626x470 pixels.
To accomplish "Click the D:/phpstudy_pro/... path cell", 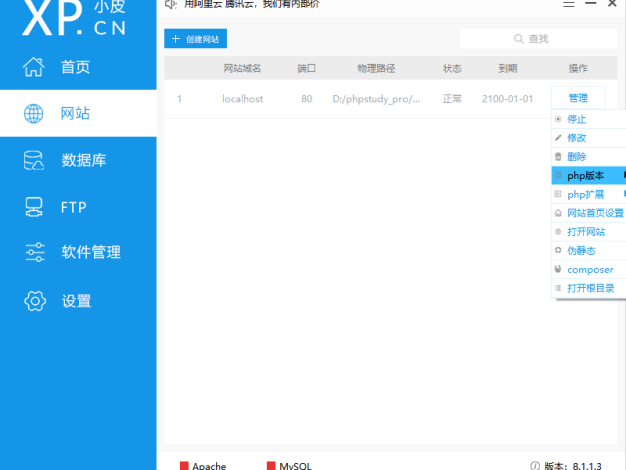I will (x=376, y=99).
